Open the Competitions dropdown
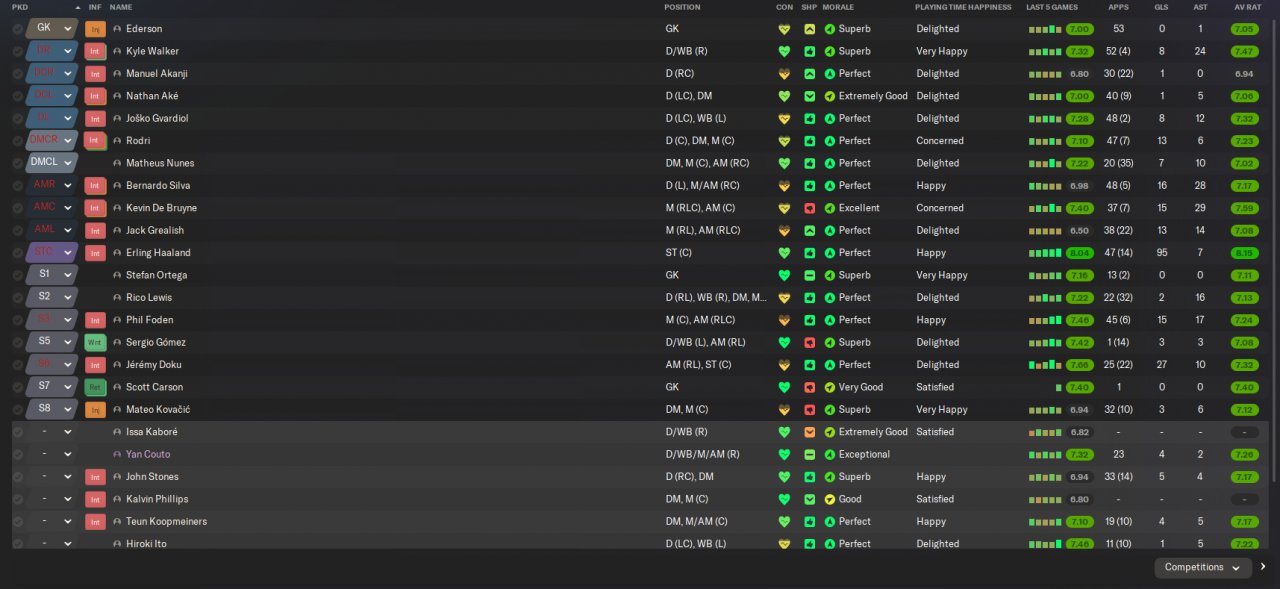Viewport: 1280px width, 589px height. [1203, 567]
